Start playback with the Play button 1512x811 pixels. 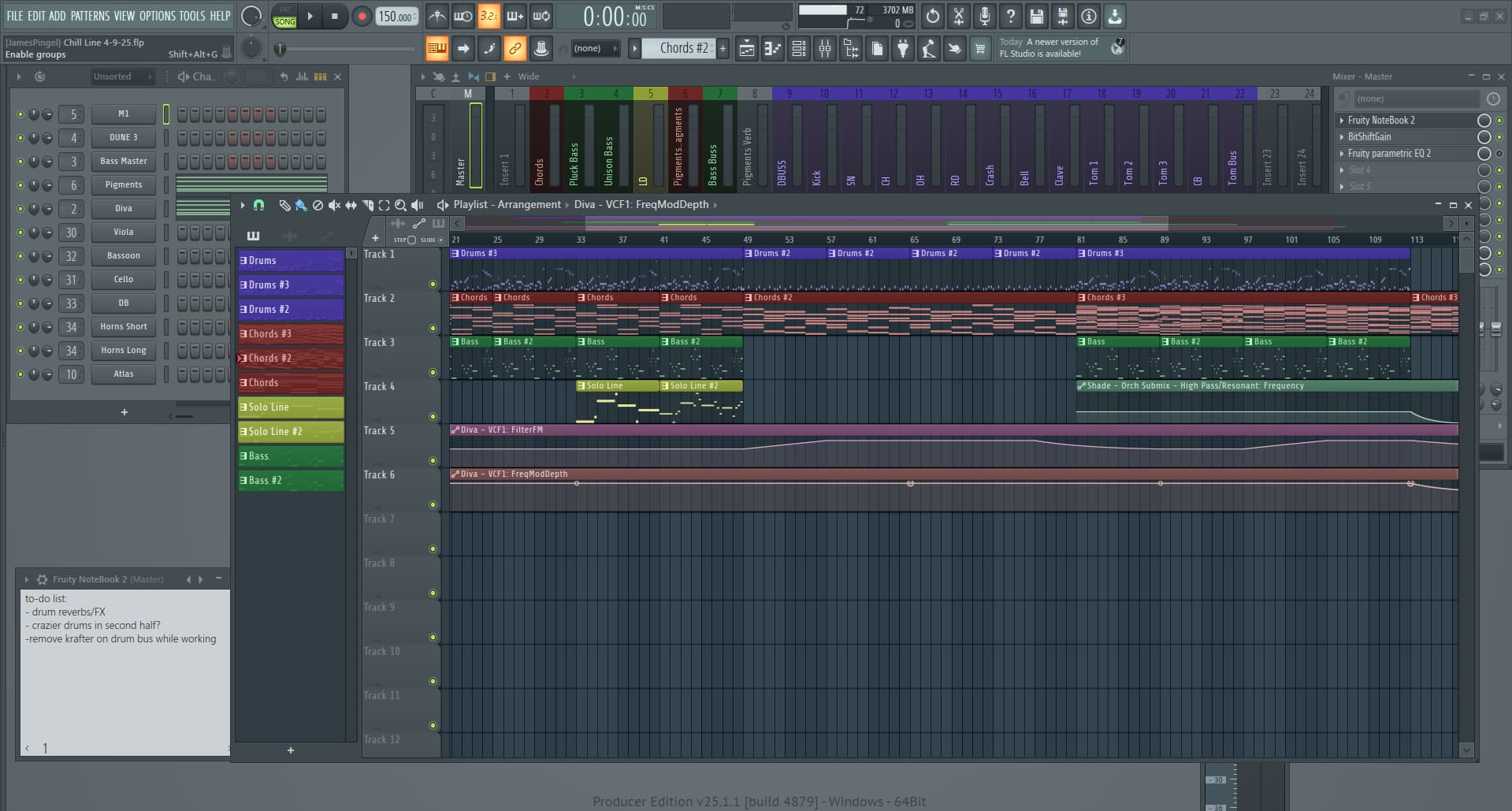tap(310, 16)
